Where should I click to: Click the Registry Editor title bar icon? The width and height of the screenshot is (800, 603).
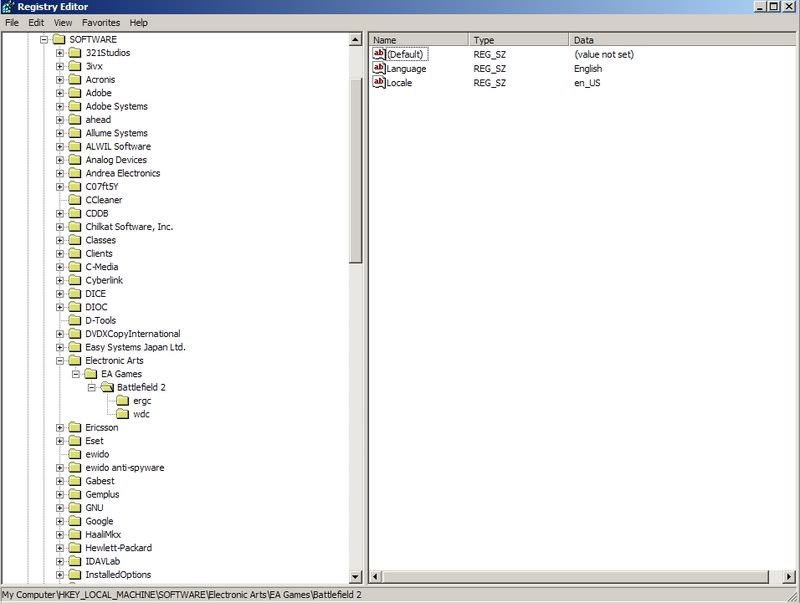coord(8,7)
